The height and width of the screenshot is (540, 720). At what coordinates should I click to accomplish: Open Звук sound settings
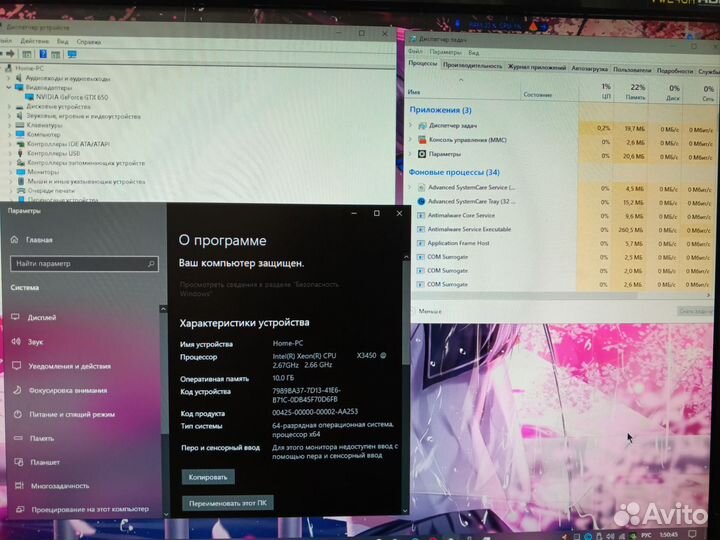pos(35,342)
